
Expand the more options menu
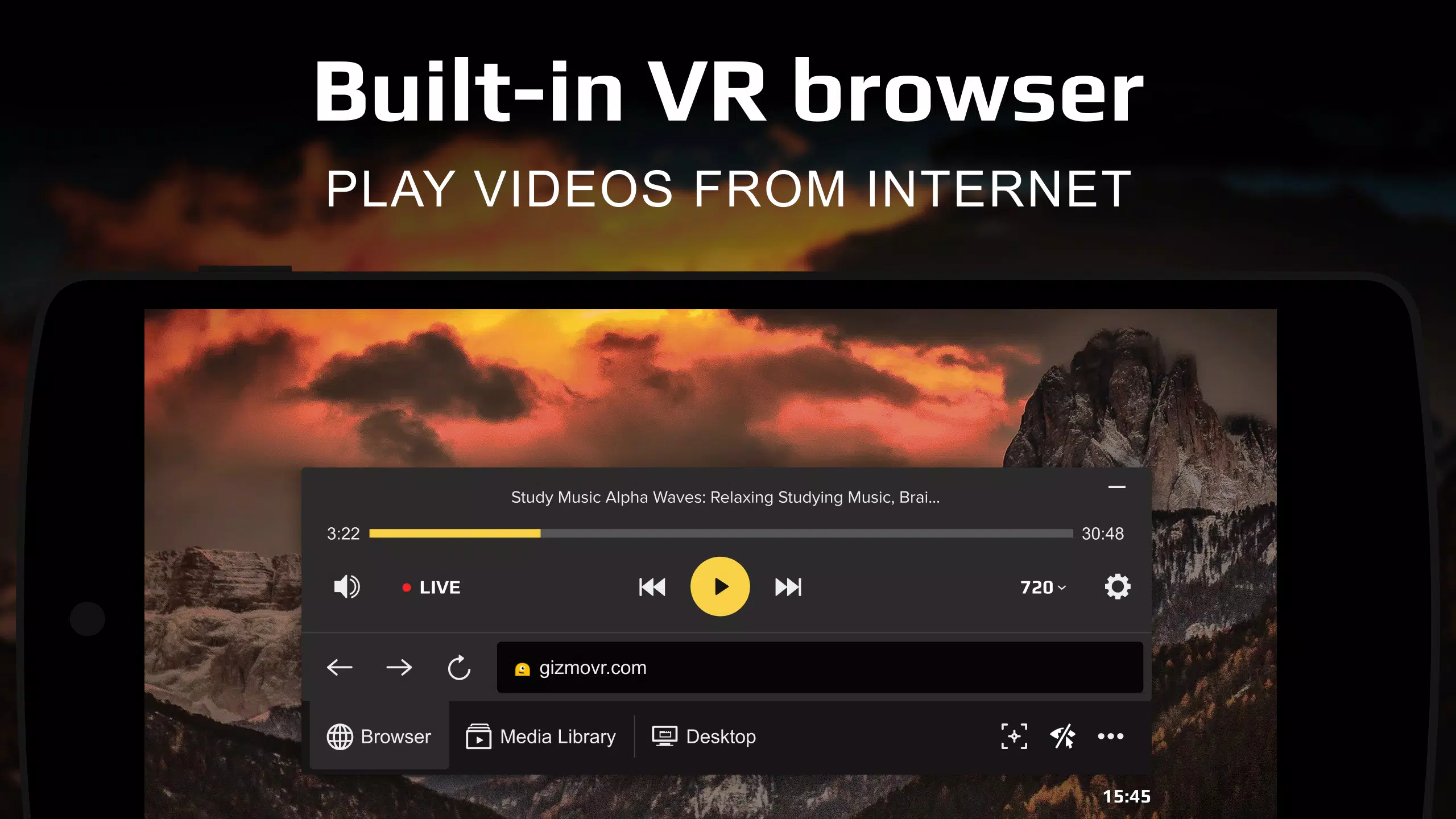(x=1111, y=737)
